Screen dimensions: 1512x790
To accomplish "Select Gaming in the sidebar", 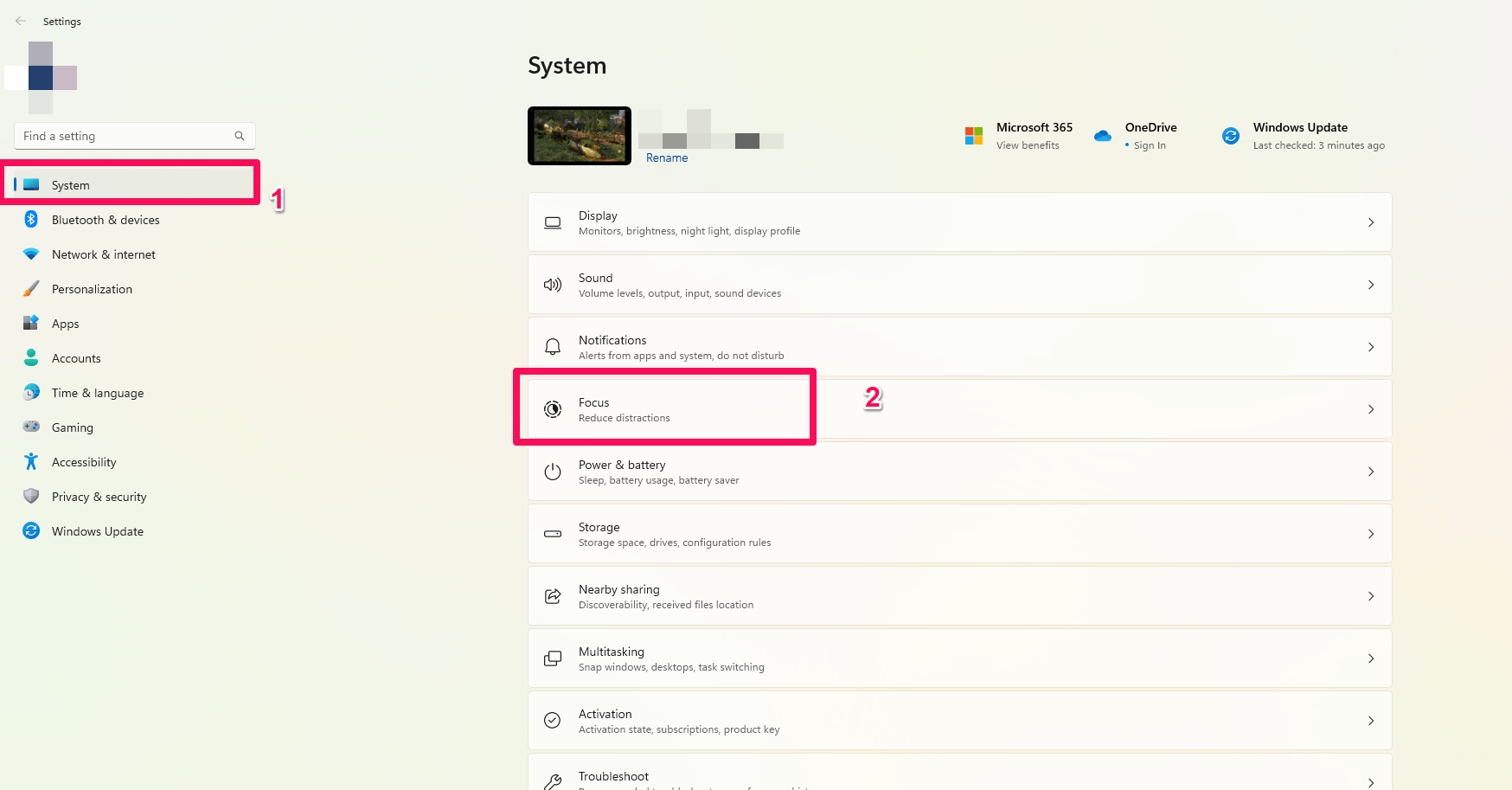I will coord(73,427).
